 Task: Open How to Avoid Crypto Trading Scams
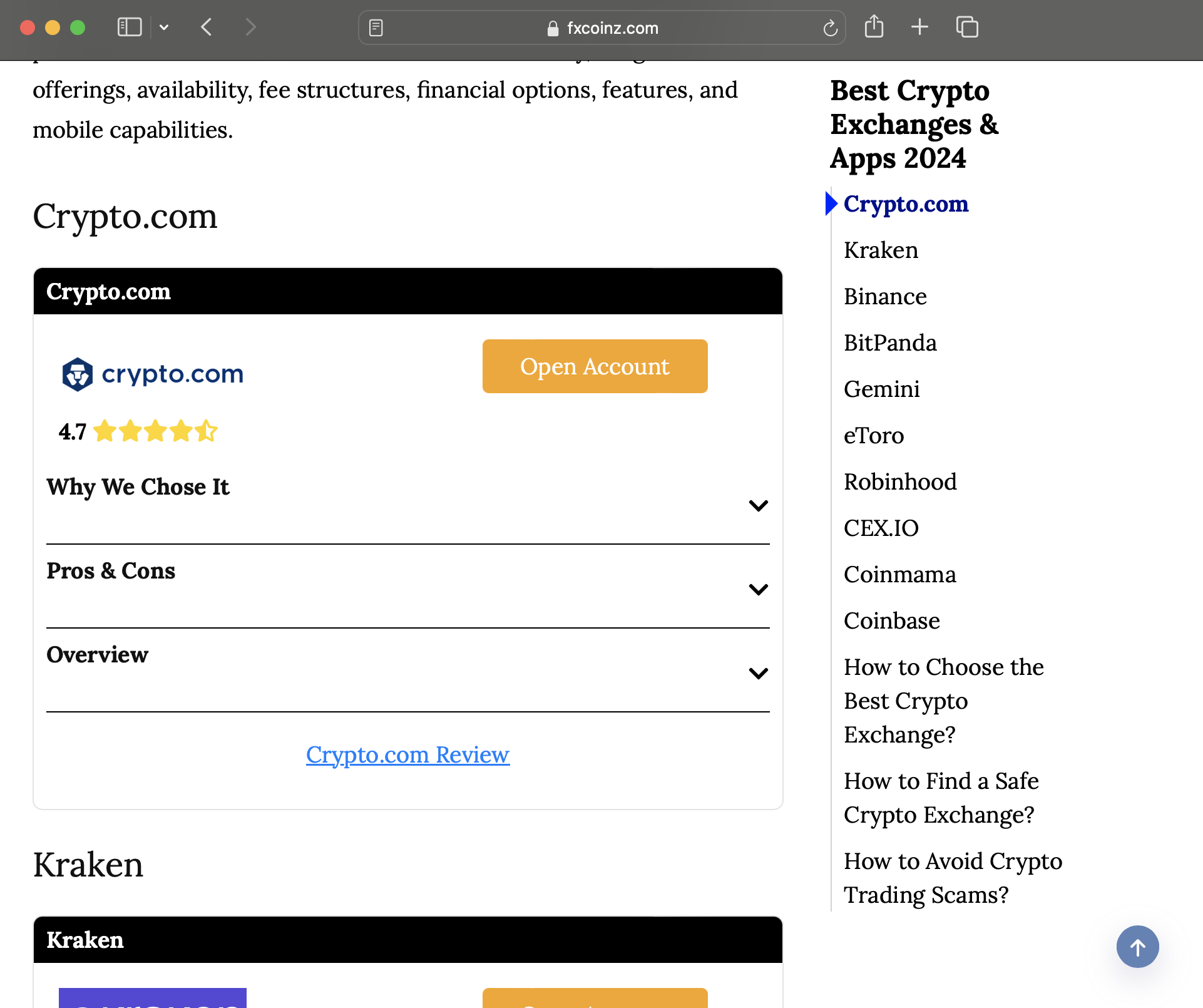point(953,878)
